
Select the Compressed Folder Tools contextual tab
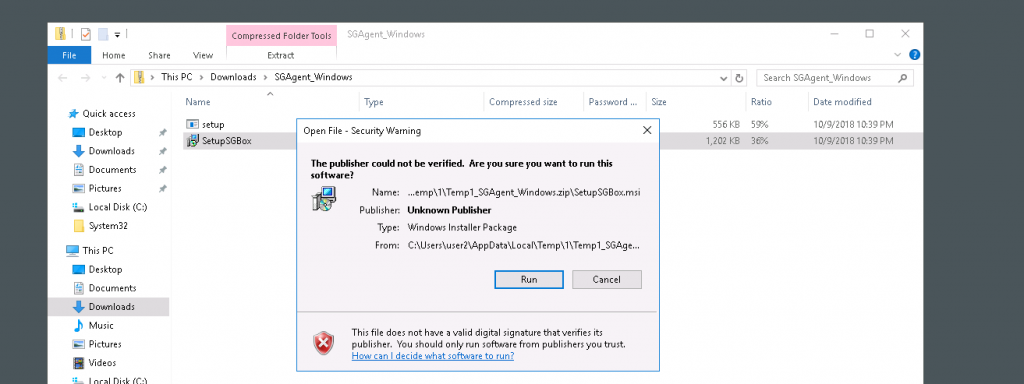[x=281, y=36]
